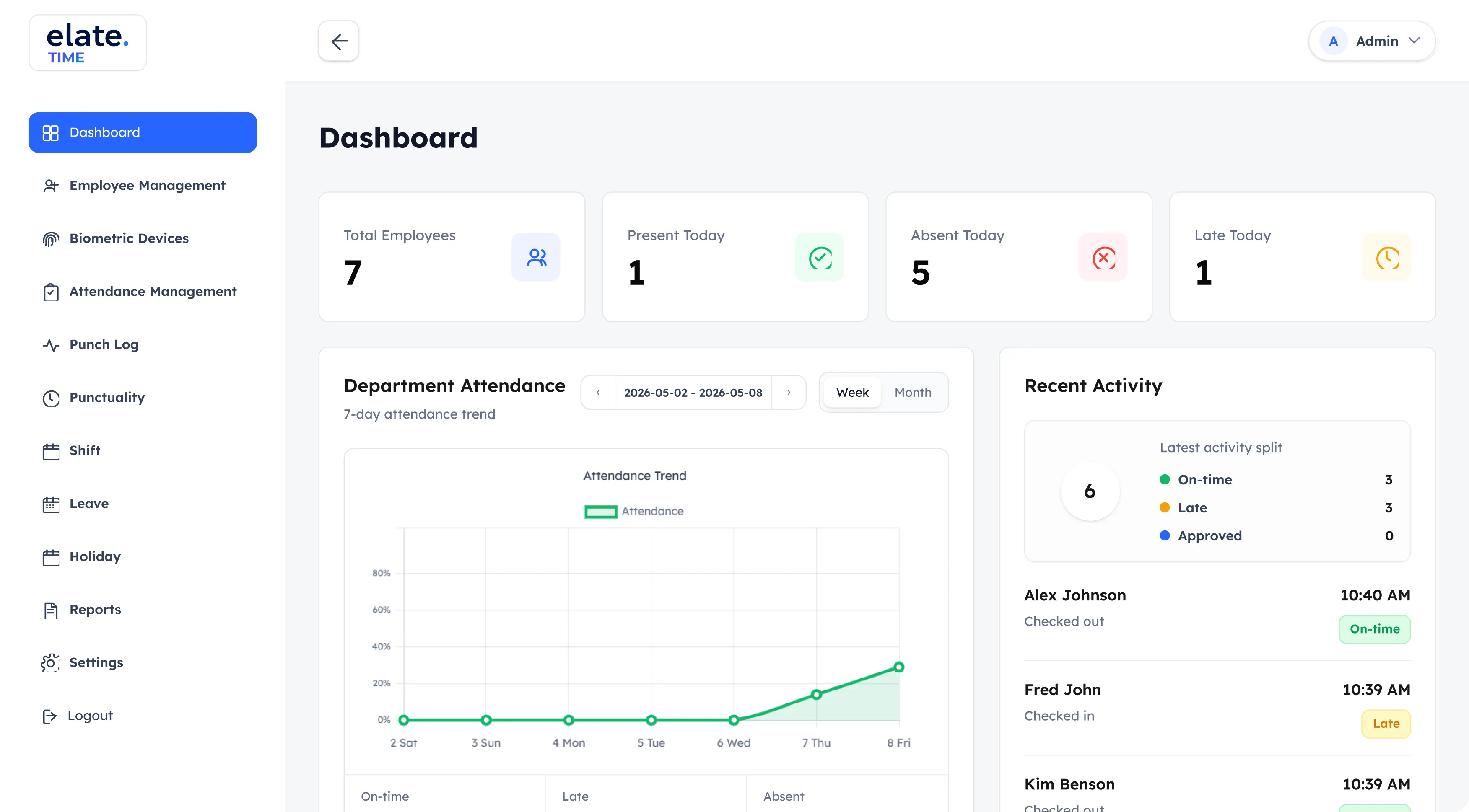Go to Biometric Devices page
The image size is (1469, 812).
pos(143,238)
